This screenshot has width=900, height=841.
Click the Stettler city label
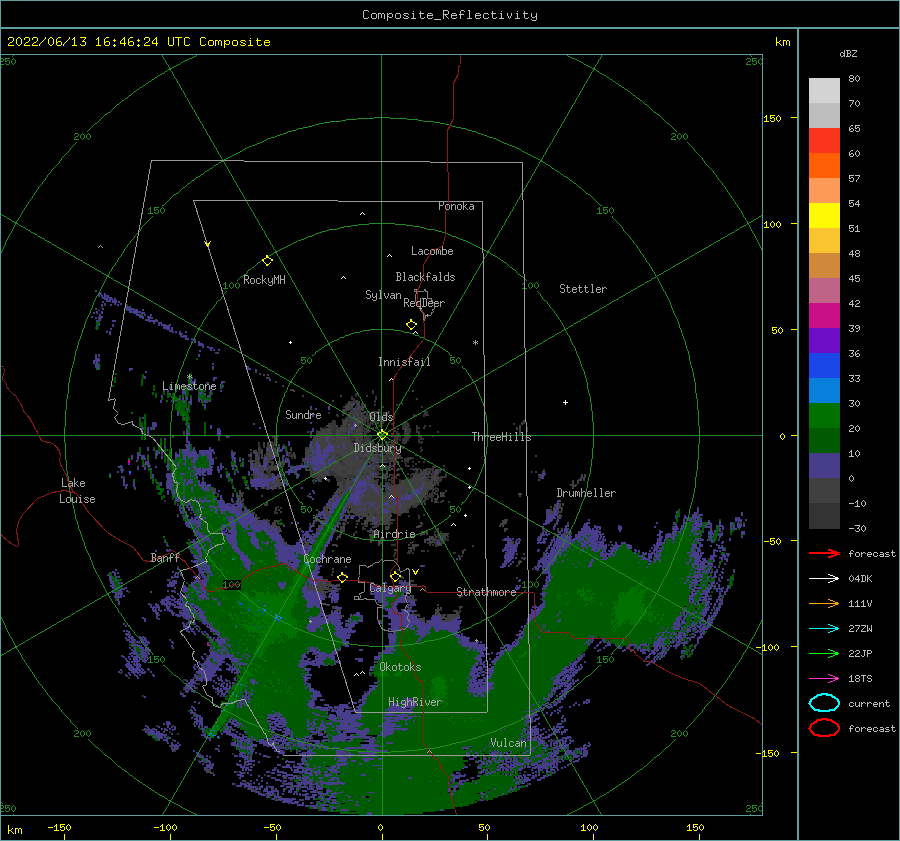coord(583,289)
